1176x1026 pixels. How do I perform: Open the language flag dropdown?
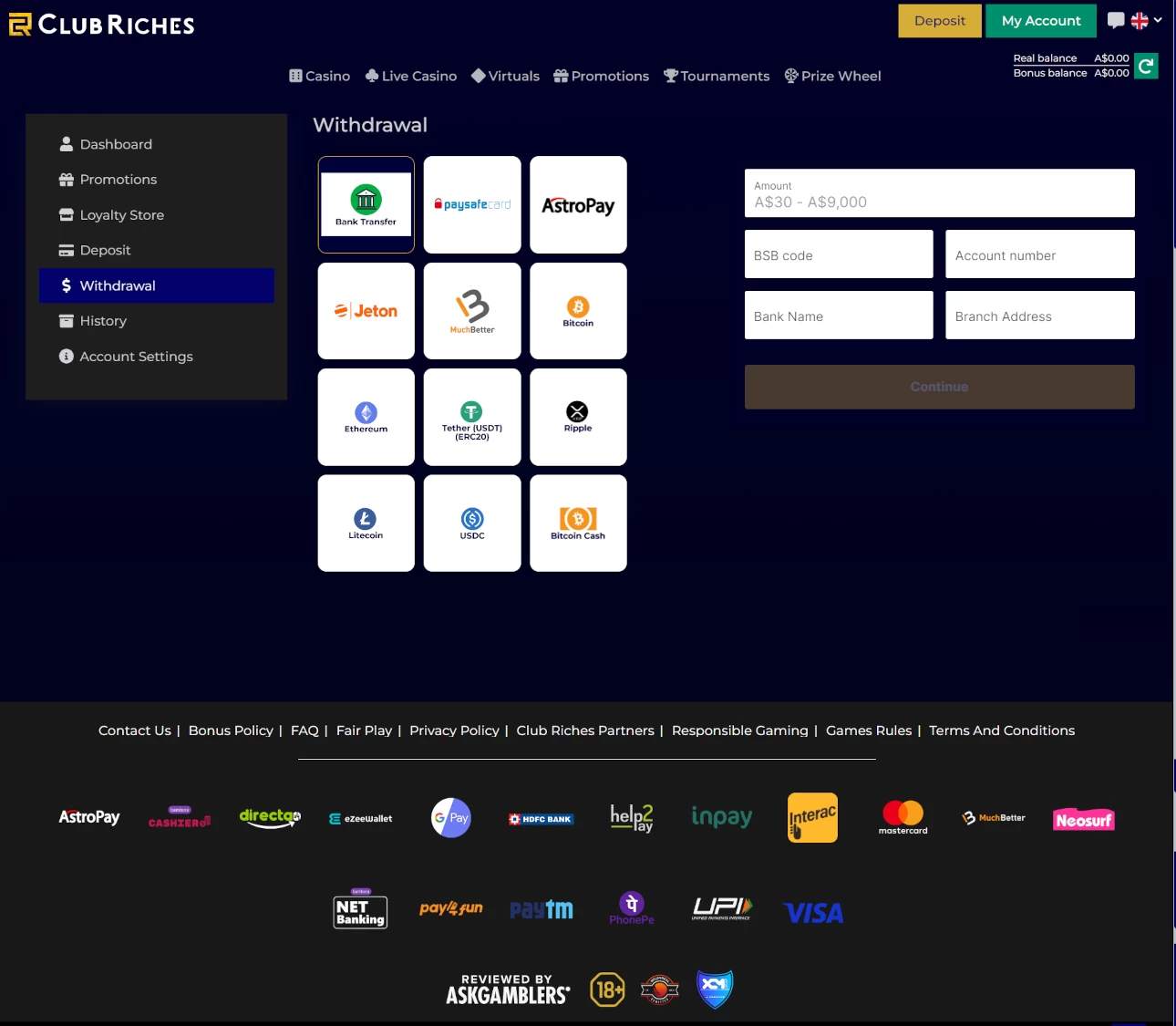[x=1147, y=20]
